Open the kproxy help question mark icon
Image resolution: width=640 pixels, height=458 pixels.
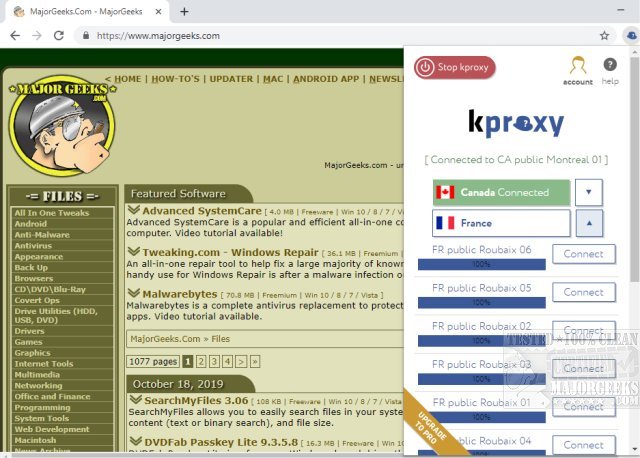pos(610,64)
